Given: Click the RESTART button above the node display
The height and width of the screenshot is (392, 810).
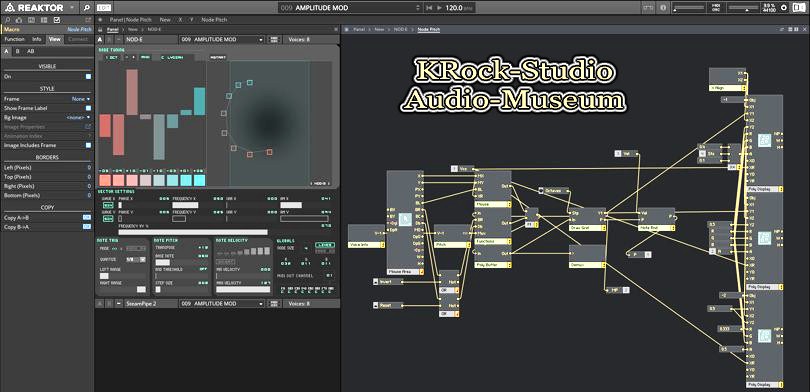Looking at the screenshot, I should pos(217,57).
